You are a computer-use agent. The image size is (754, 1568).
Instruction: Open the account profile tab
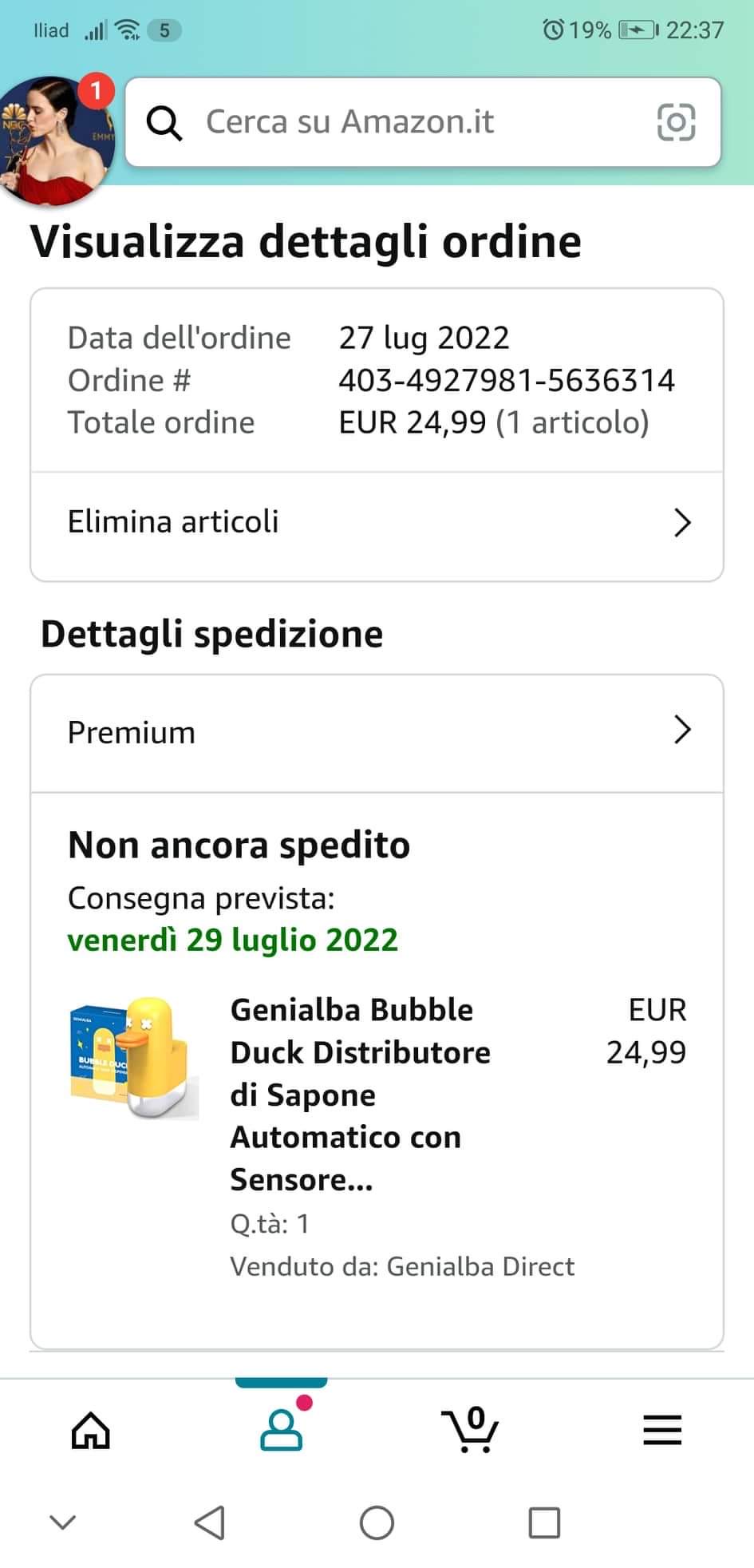[282, 1428]
